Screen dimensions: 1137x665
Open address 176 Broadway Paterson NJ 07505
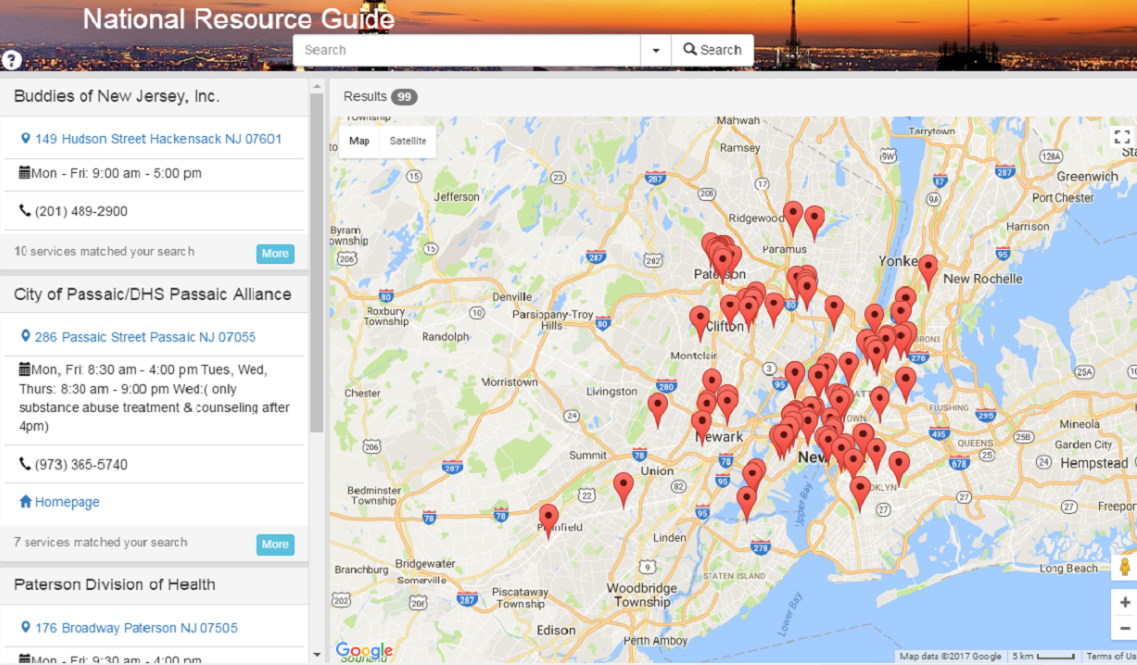coord(136,628)
